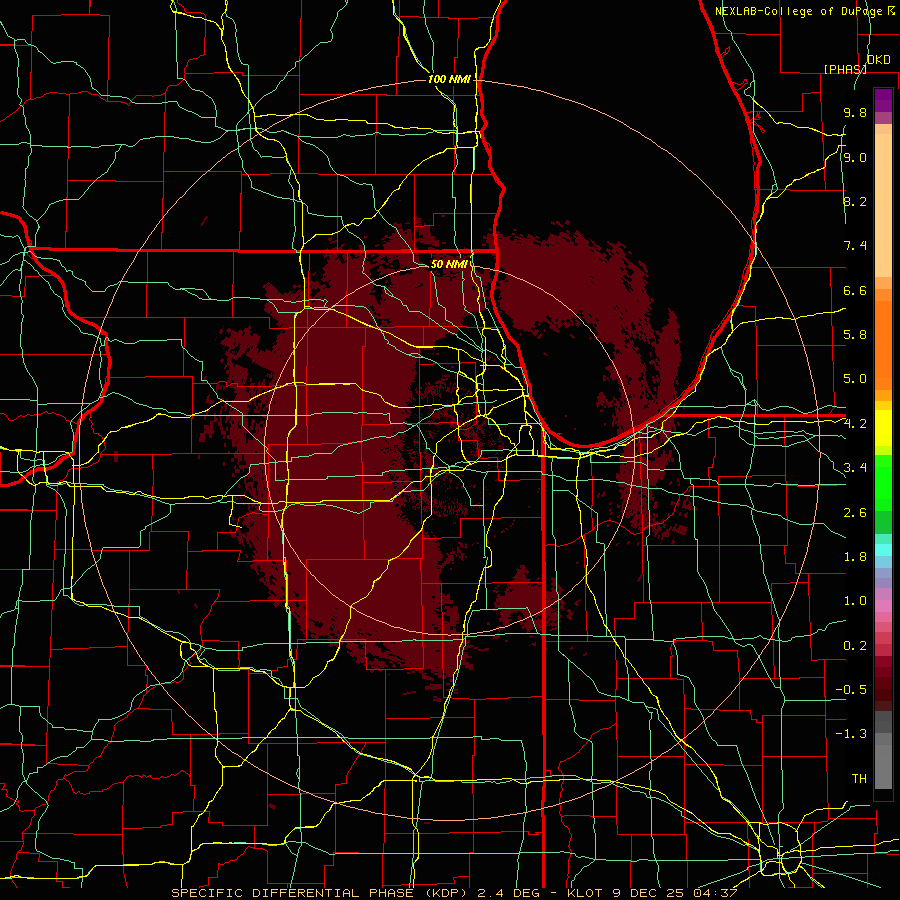Click the -0.5 value on the color scale

click(851, 690)
